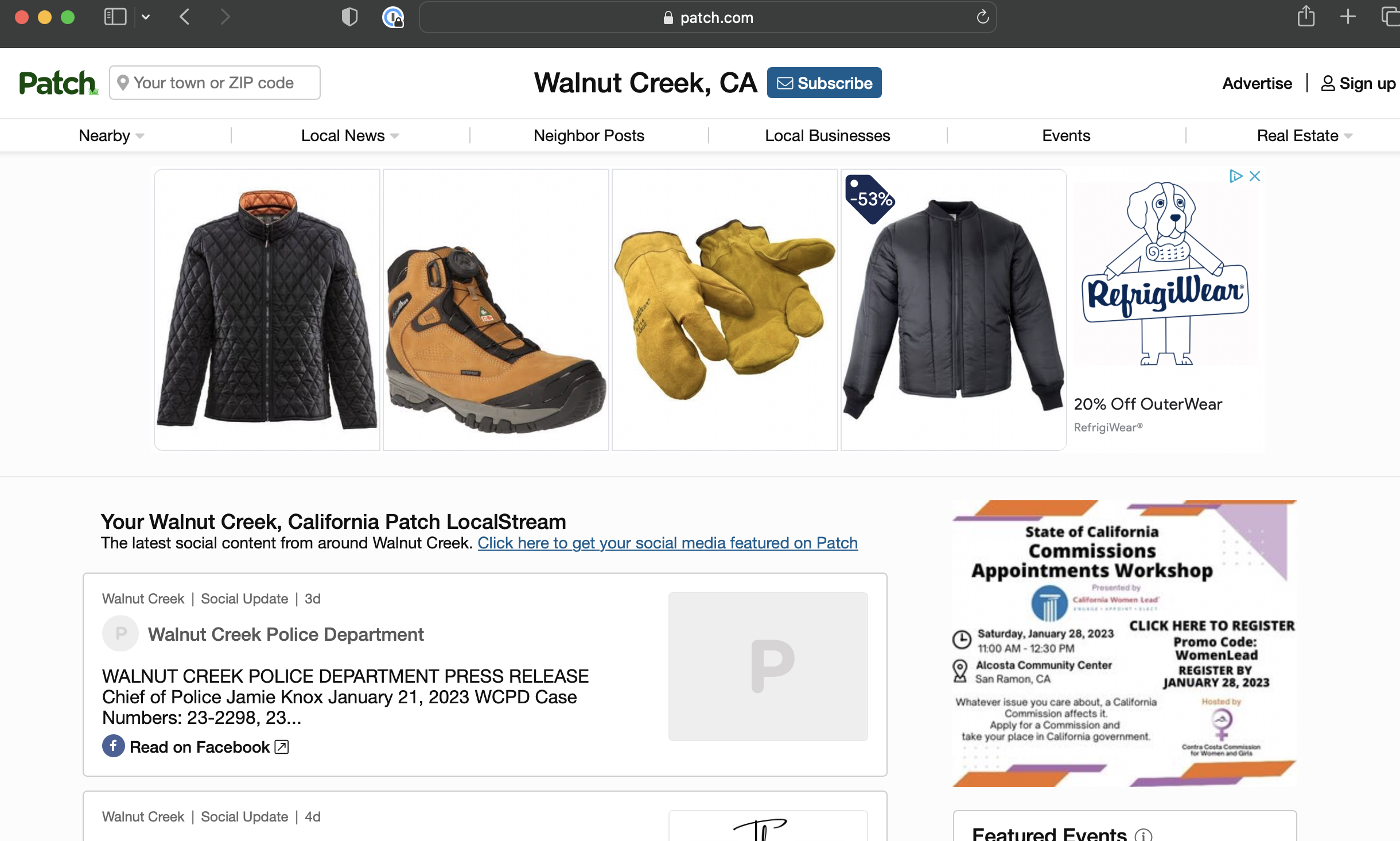Expand the Local News dropdown

tap(350, 136)
